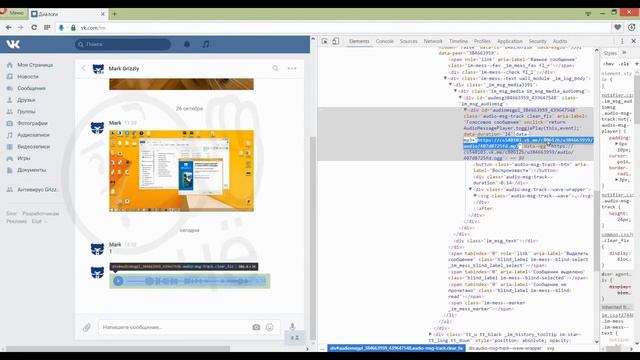Open Фотографии in left sidebar
The height and width of the screenshot is (360, 640).
[33, 123]
